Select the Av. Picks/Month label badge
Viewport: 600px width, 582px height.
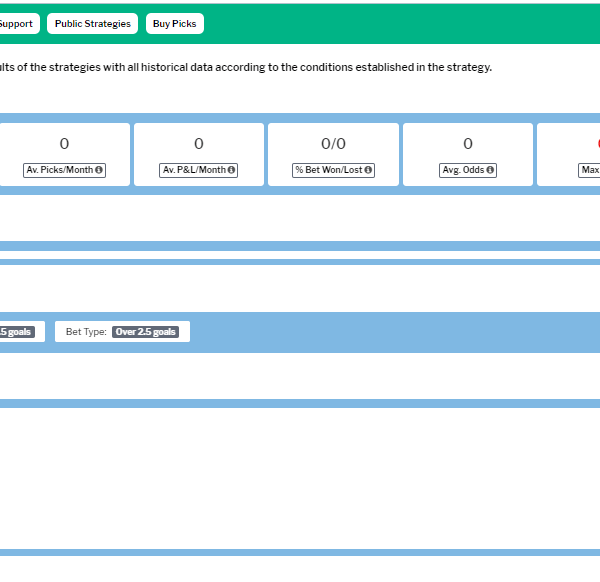[x=64, y=170]
